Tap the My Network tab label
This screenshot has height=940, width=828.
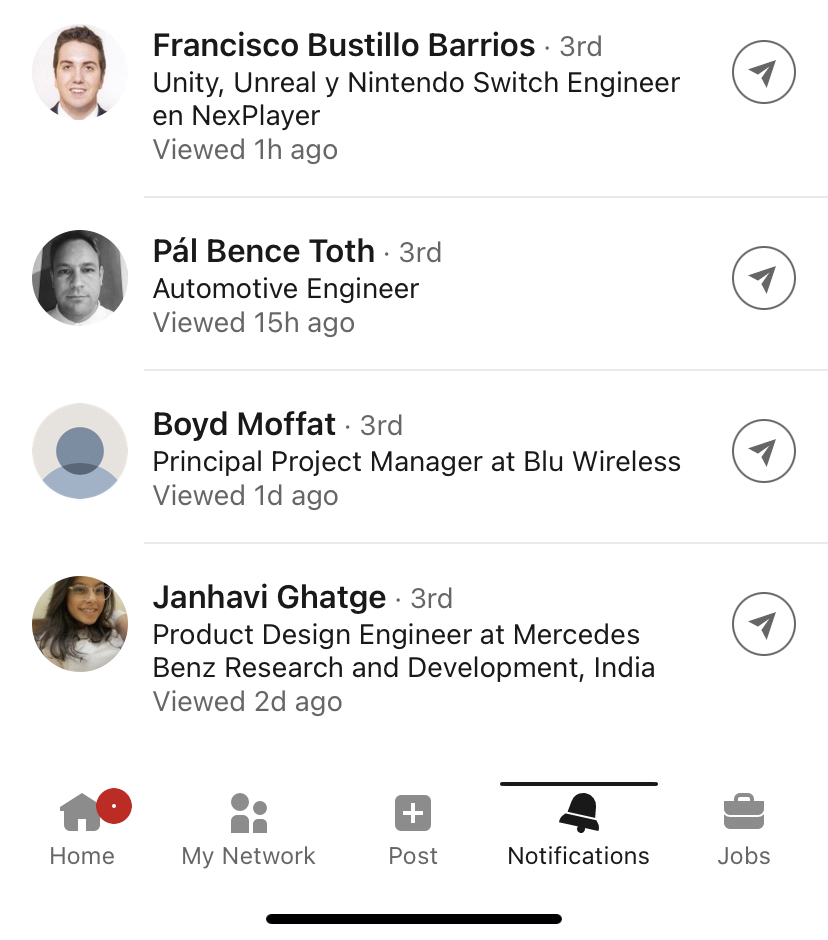click(248, 856)
